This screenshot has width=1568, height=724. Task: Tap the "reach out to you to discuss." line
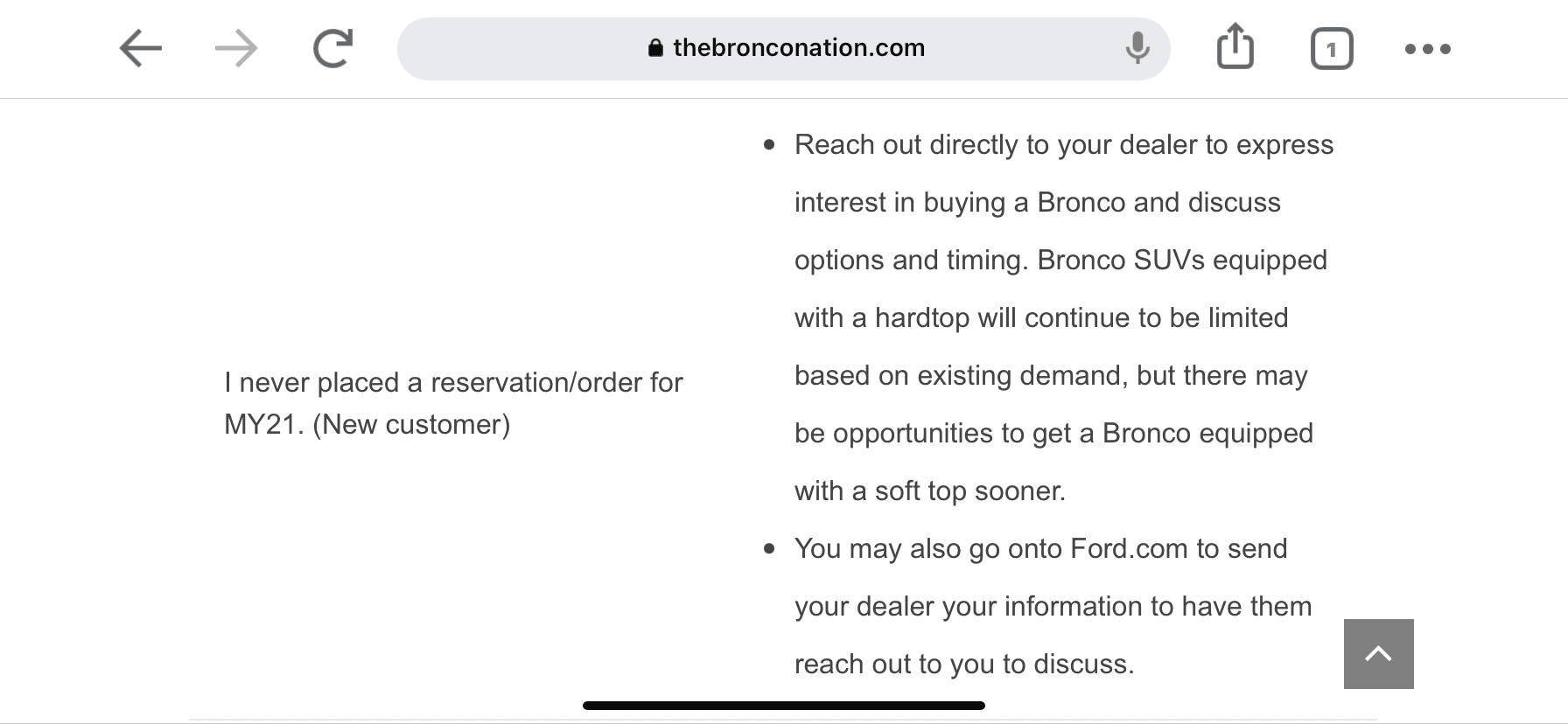[964, 664]
